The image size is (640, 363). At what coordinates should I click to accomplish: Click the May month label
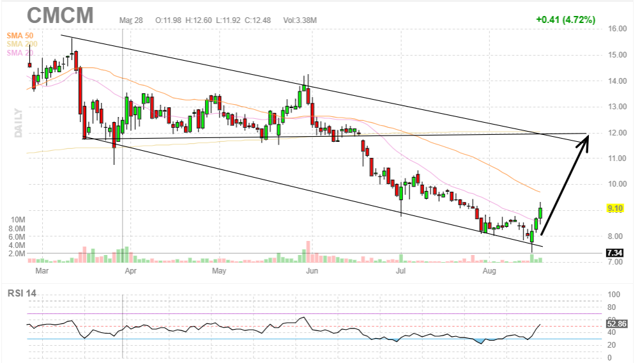[219, 271]
